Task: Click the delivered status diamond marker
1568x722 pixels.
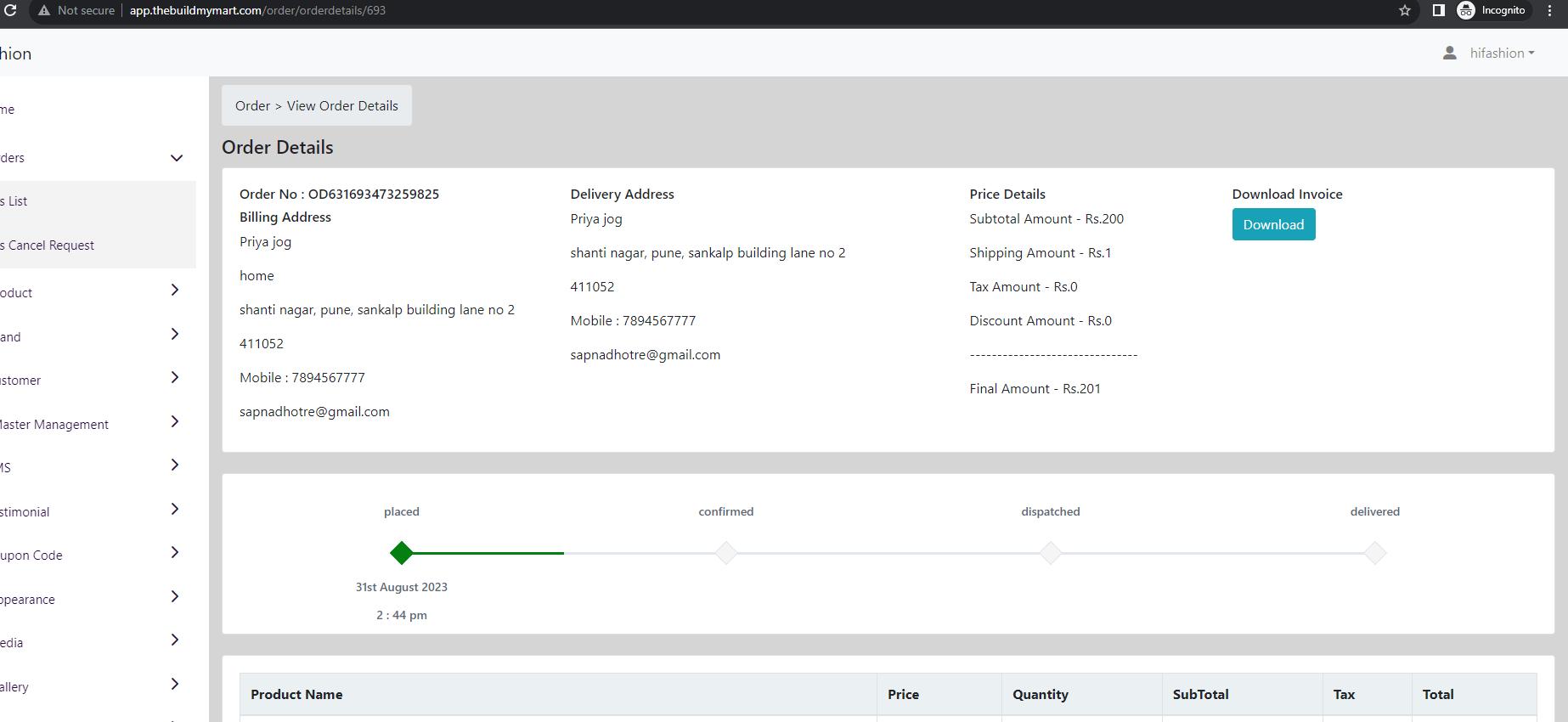Action: (x=1375, y=553)
